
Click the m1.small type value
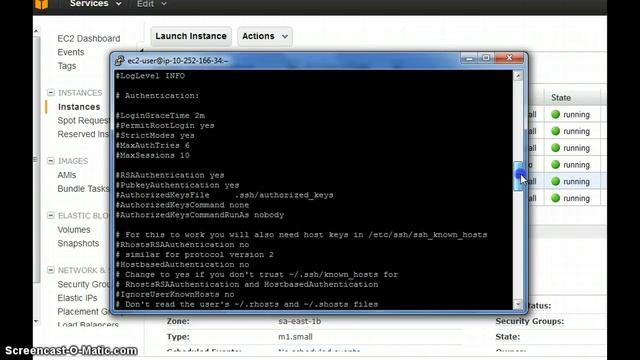pyautogui.click(x=295, y=337)
